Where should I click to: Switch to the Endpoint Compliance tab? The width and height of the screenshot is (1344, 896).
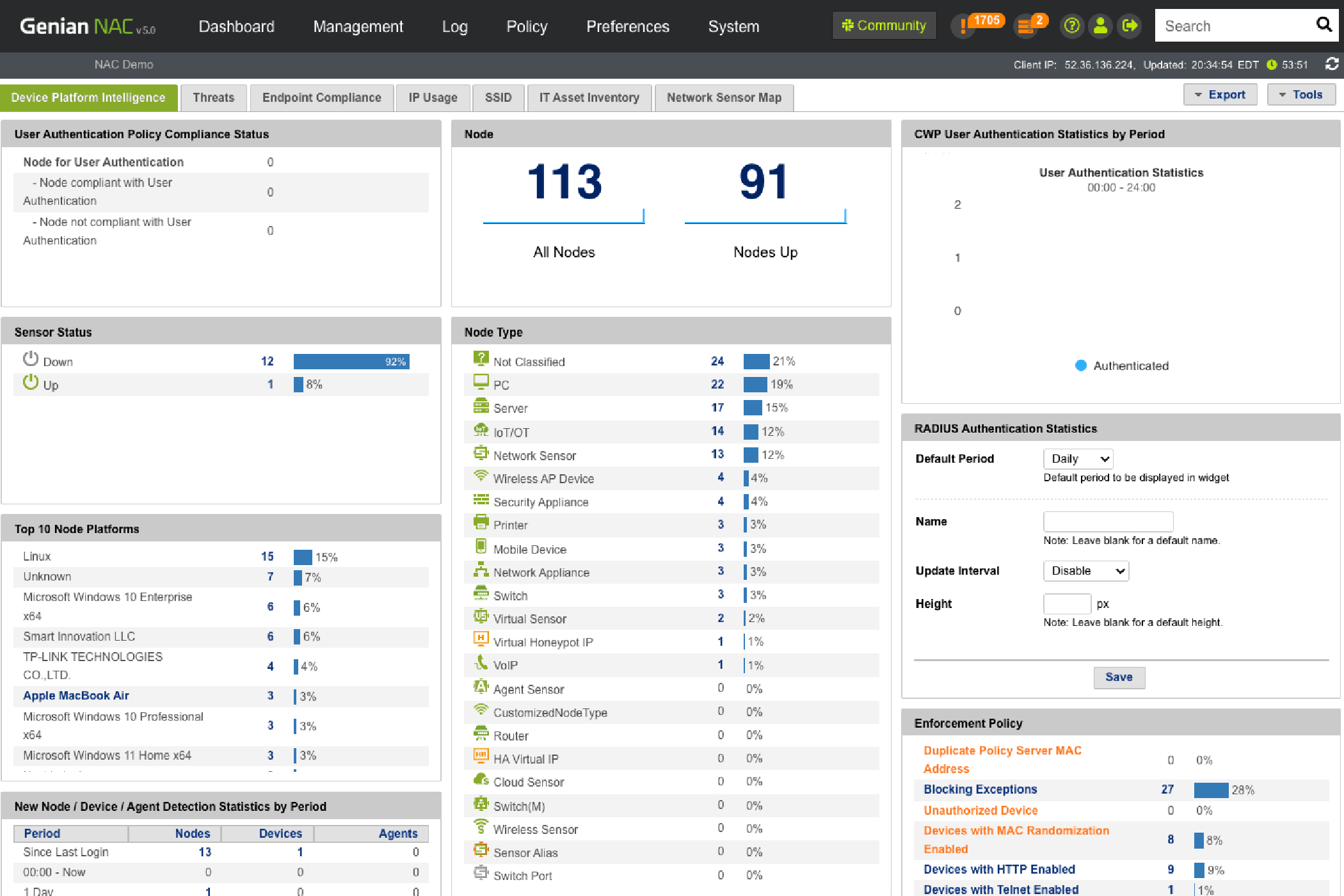(321, 98)
